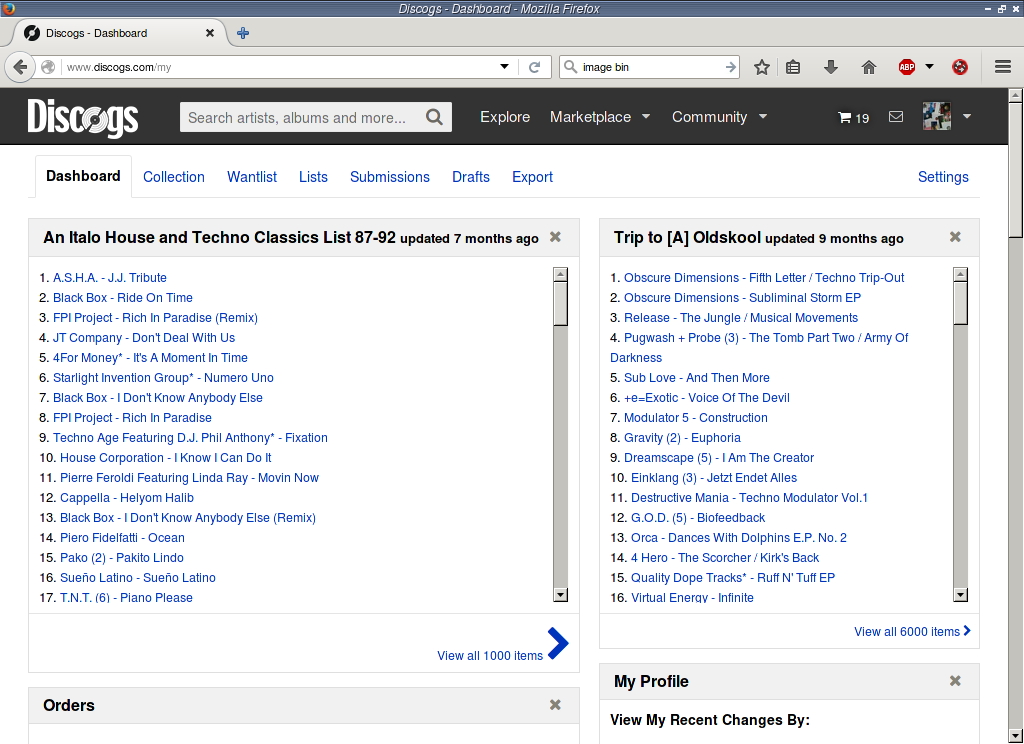This screenshot has width=1024, height=744.
Task: Open Cappella - Helyom Halib link
Action: click(127, 498)
